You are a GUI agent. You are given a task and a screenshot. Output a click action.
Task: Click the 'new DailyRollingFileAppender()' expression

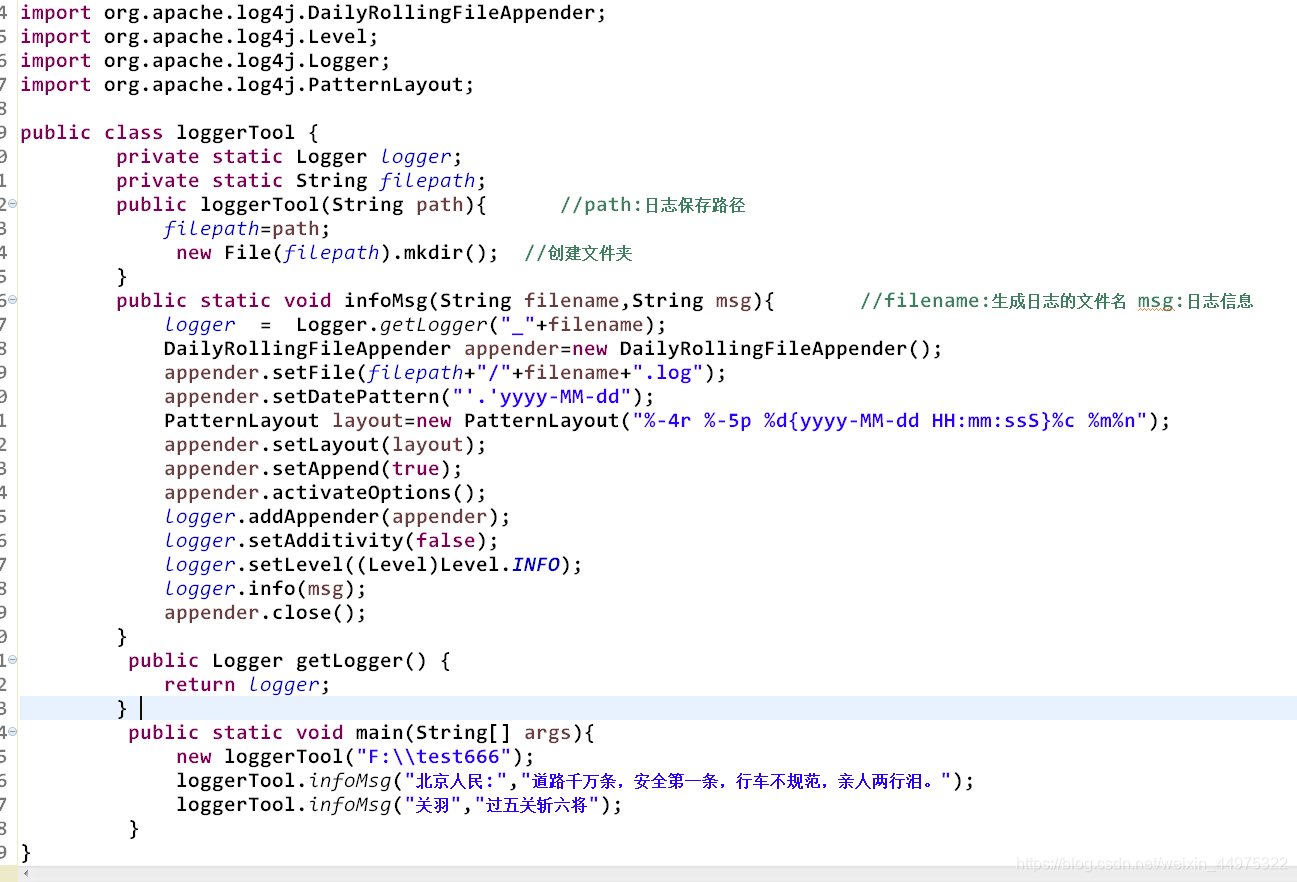(x=758, y=349)
